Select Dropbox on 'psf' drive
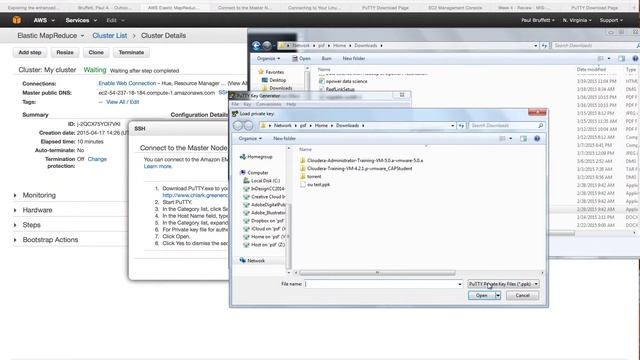 pyautogui.click(x=264, y=221)
